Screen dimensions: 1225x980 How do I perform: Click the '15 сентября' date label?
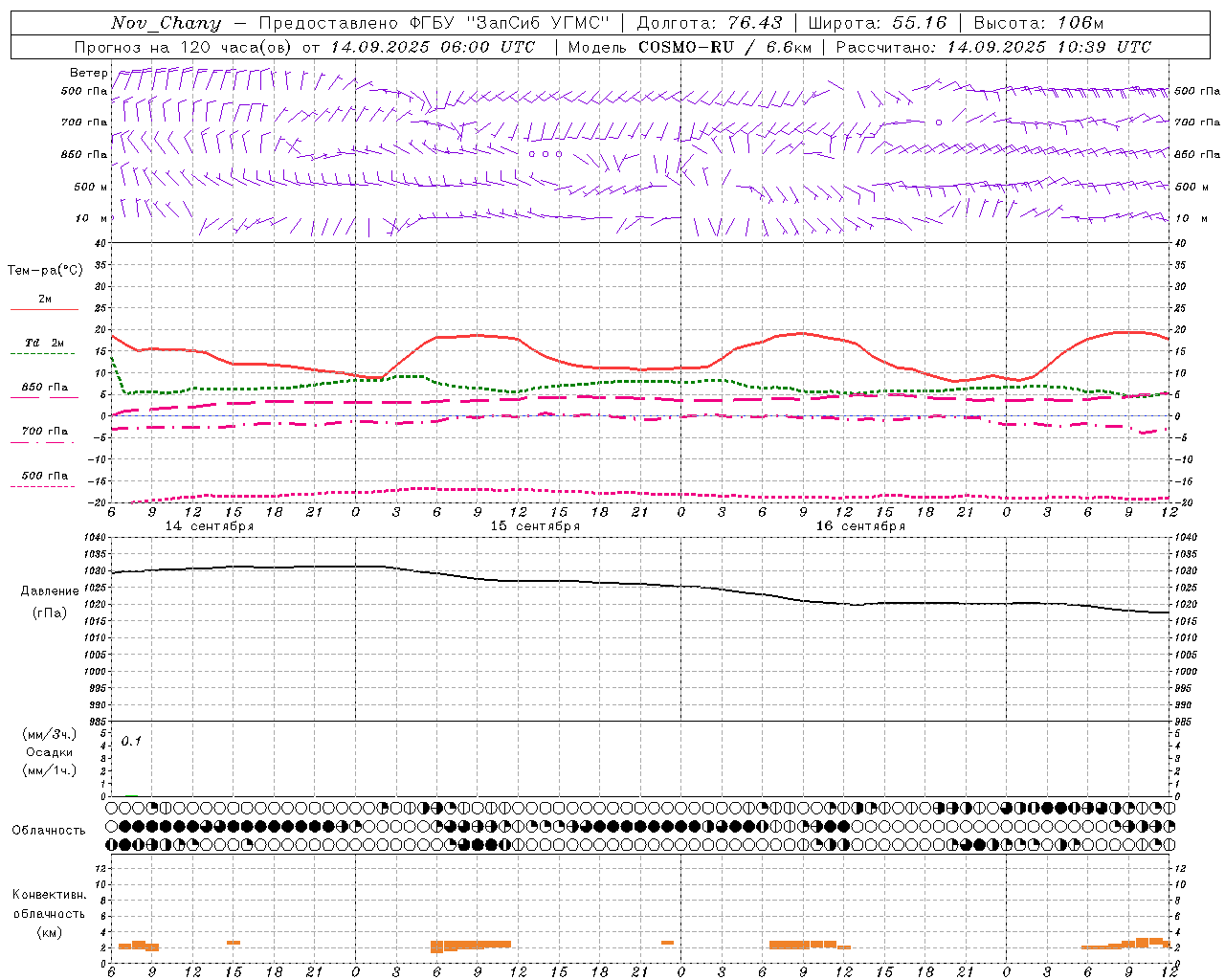pyautogui.click(x=535, y=526)
